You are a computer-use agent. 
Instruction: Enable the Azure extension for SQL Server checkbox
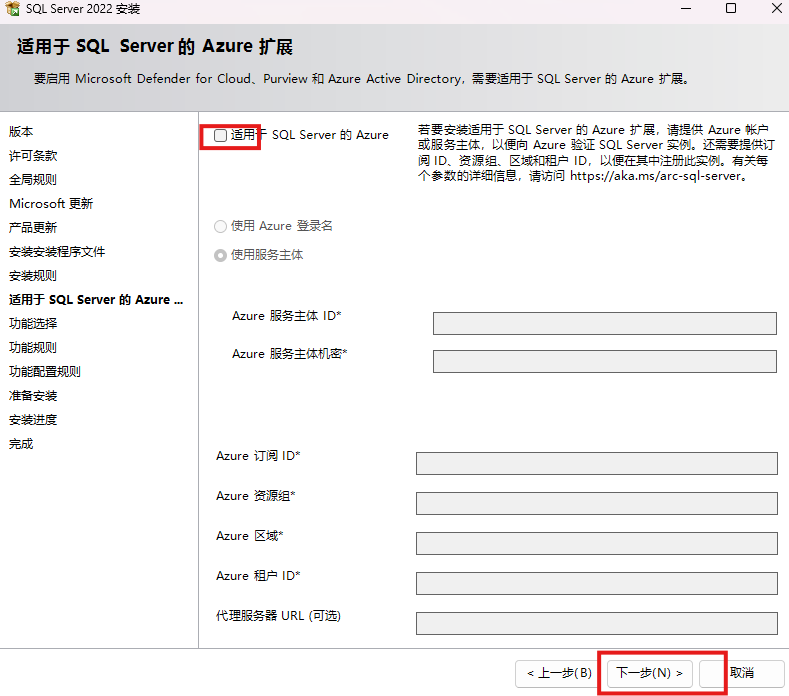tap(221, 135)
